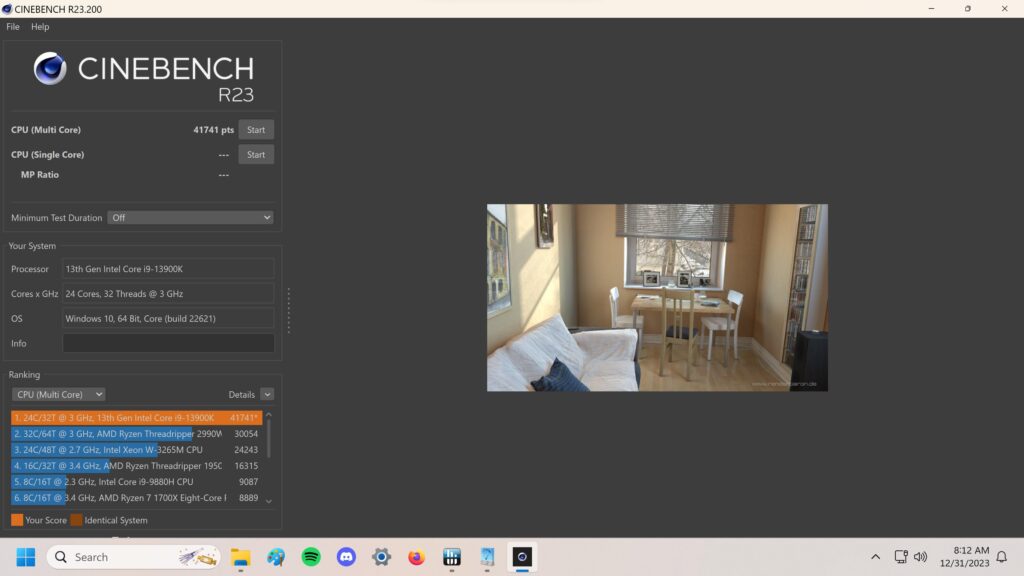Click the Info input field
The width and height of the screenshot is (1024, 576).
pos(168,343)
